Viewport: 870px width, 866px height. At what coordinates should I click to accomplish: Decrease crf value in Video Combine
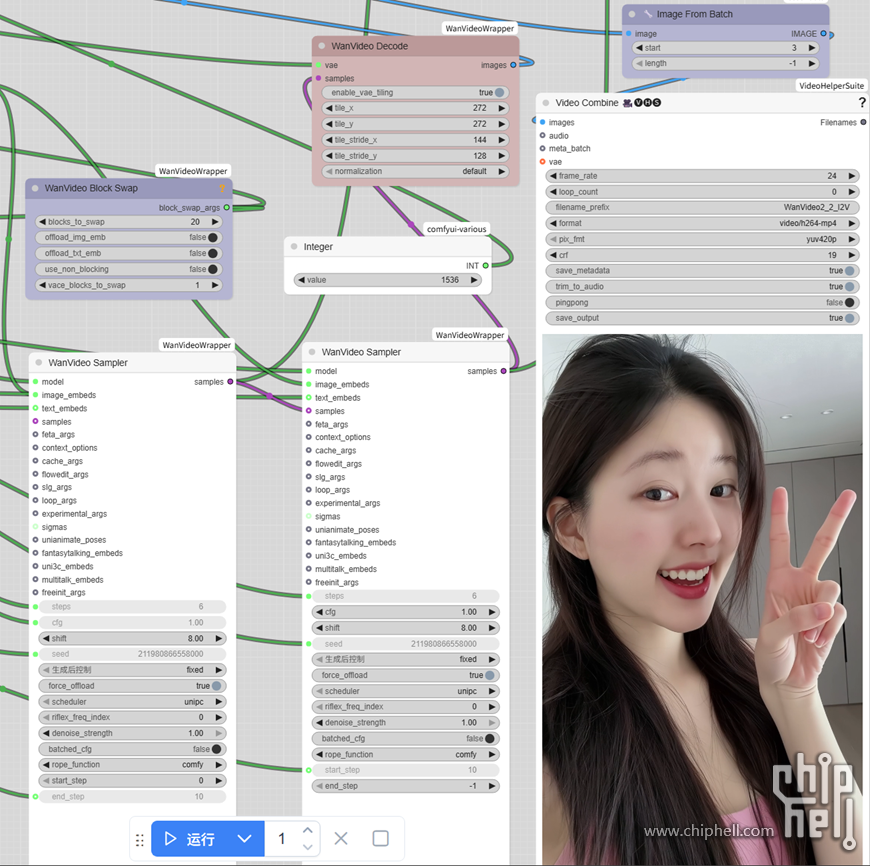click(553, 255)
